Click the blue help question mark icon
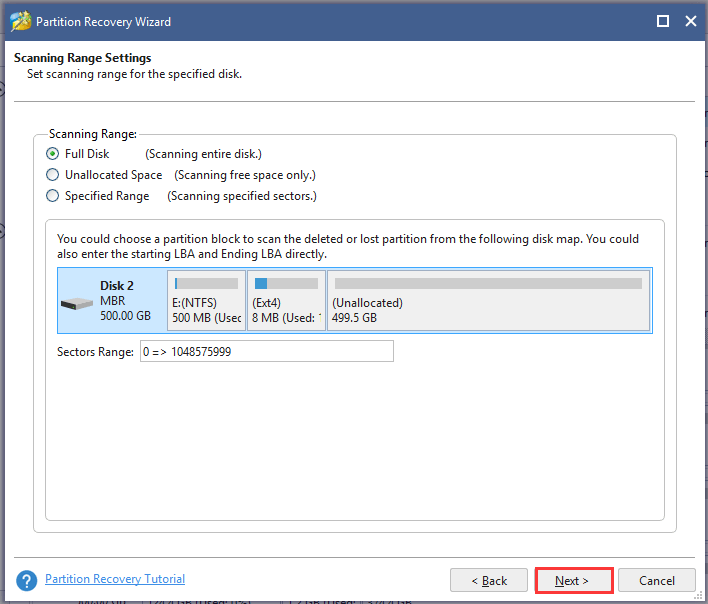The width and height of the screenshot is (708, 604). [27, 581]
